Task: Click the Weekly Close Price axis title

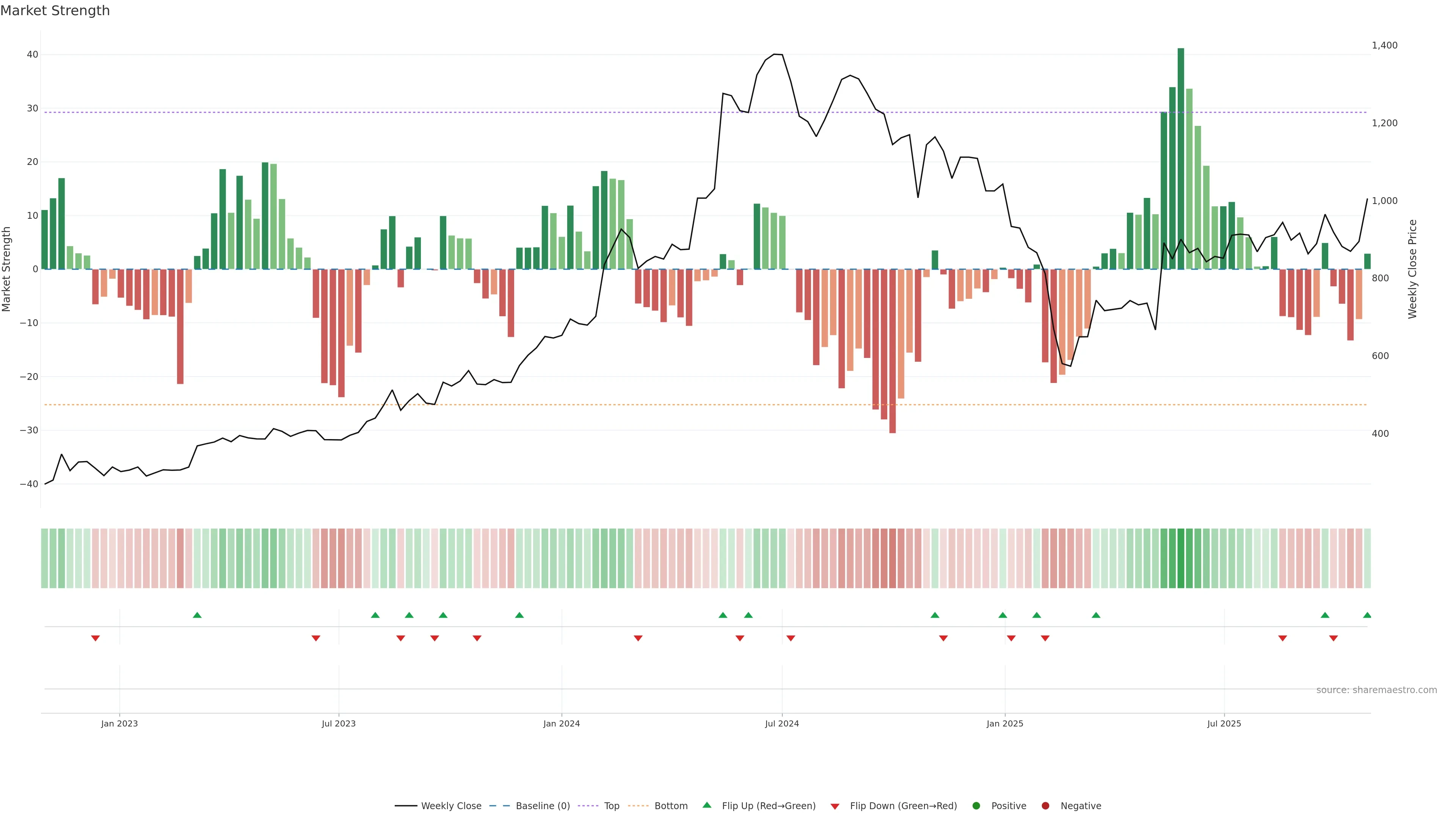Action: pos(1412,269)
